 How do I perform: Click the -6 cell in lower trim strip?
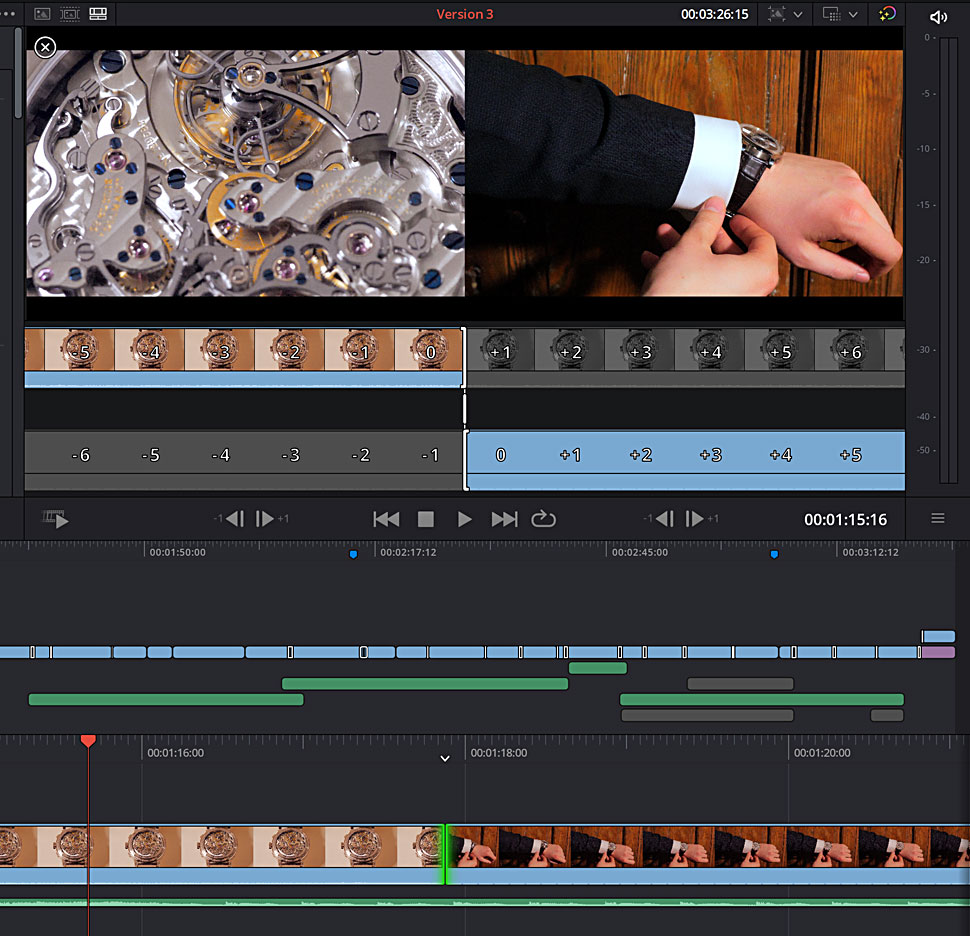pyautogui.click(x=80, y=455)
